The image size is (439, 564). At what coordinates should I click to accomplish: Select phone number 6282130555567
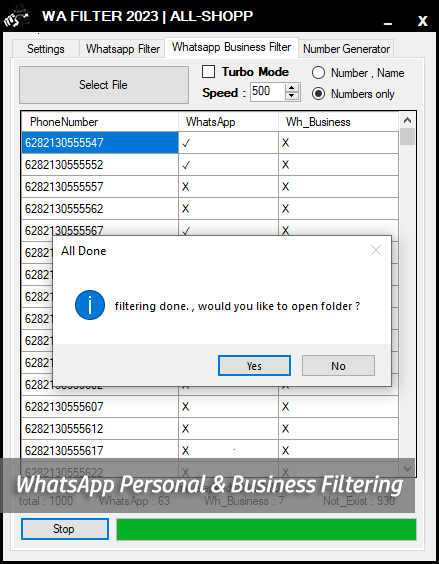100,228
